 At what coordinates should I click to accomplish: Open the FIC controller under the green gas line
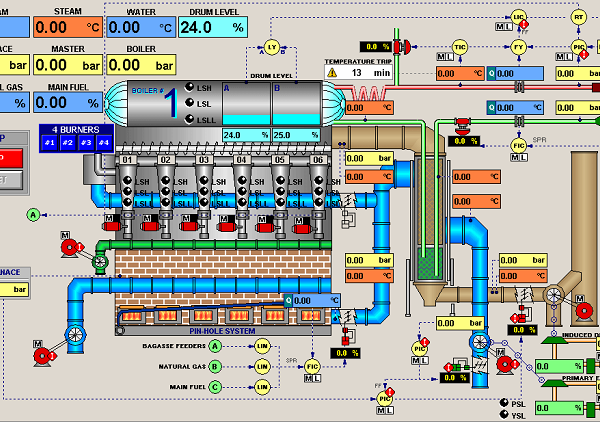(x=518, y=145)
